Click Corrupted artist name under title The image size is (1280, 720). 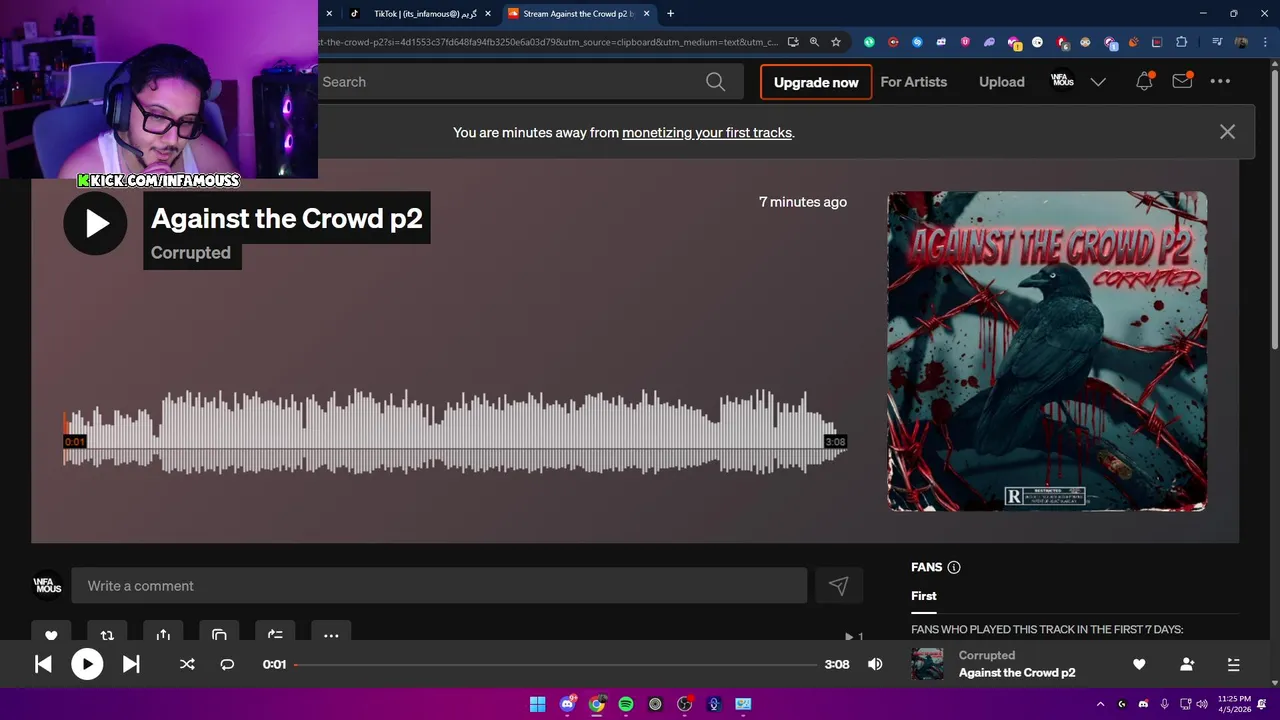point(191,253)
